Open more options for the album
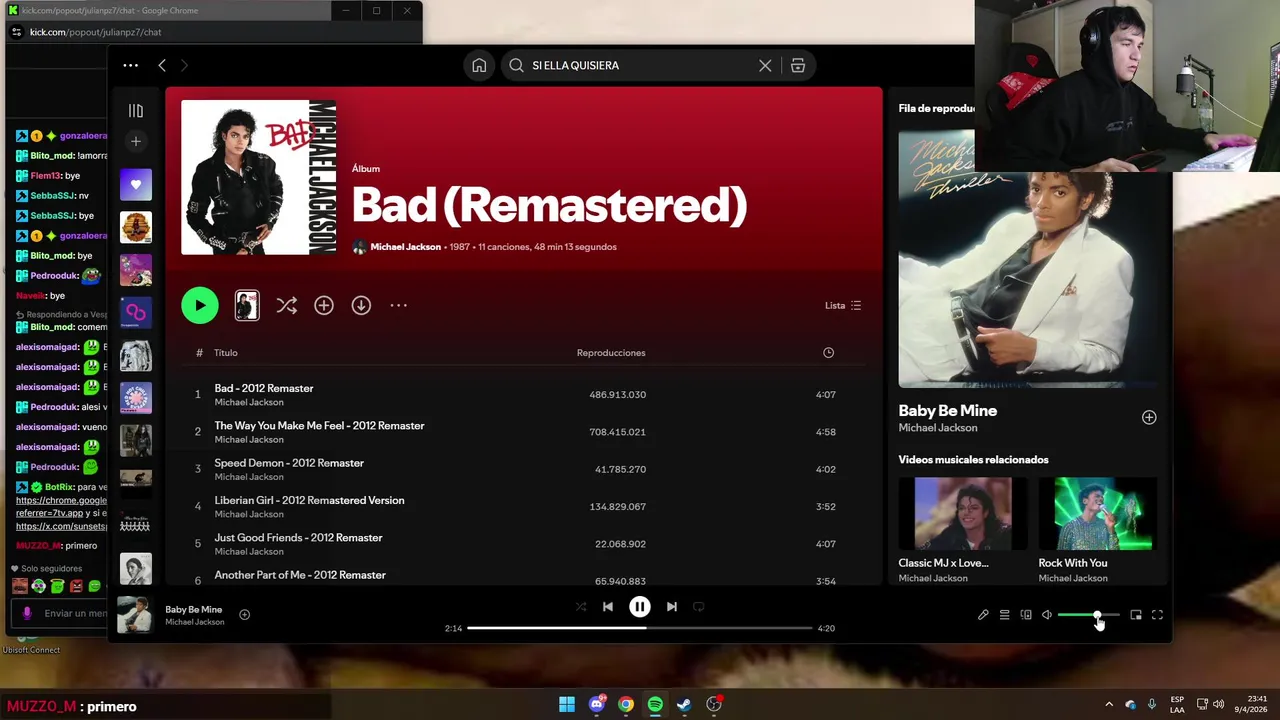This screenshot has width=1280, height=720. tap(398, 305)
